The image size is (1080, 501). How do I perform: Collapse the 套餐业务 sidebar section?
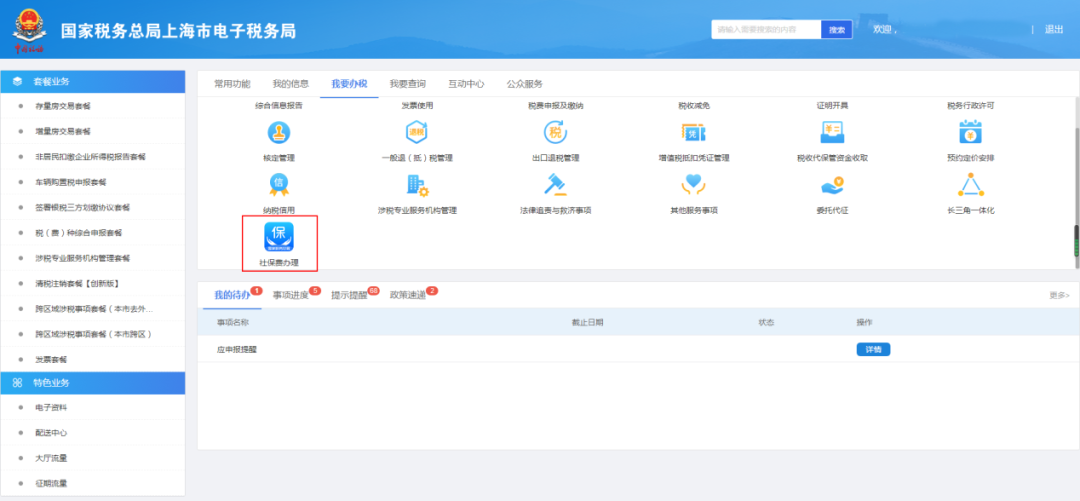[92, 81]
